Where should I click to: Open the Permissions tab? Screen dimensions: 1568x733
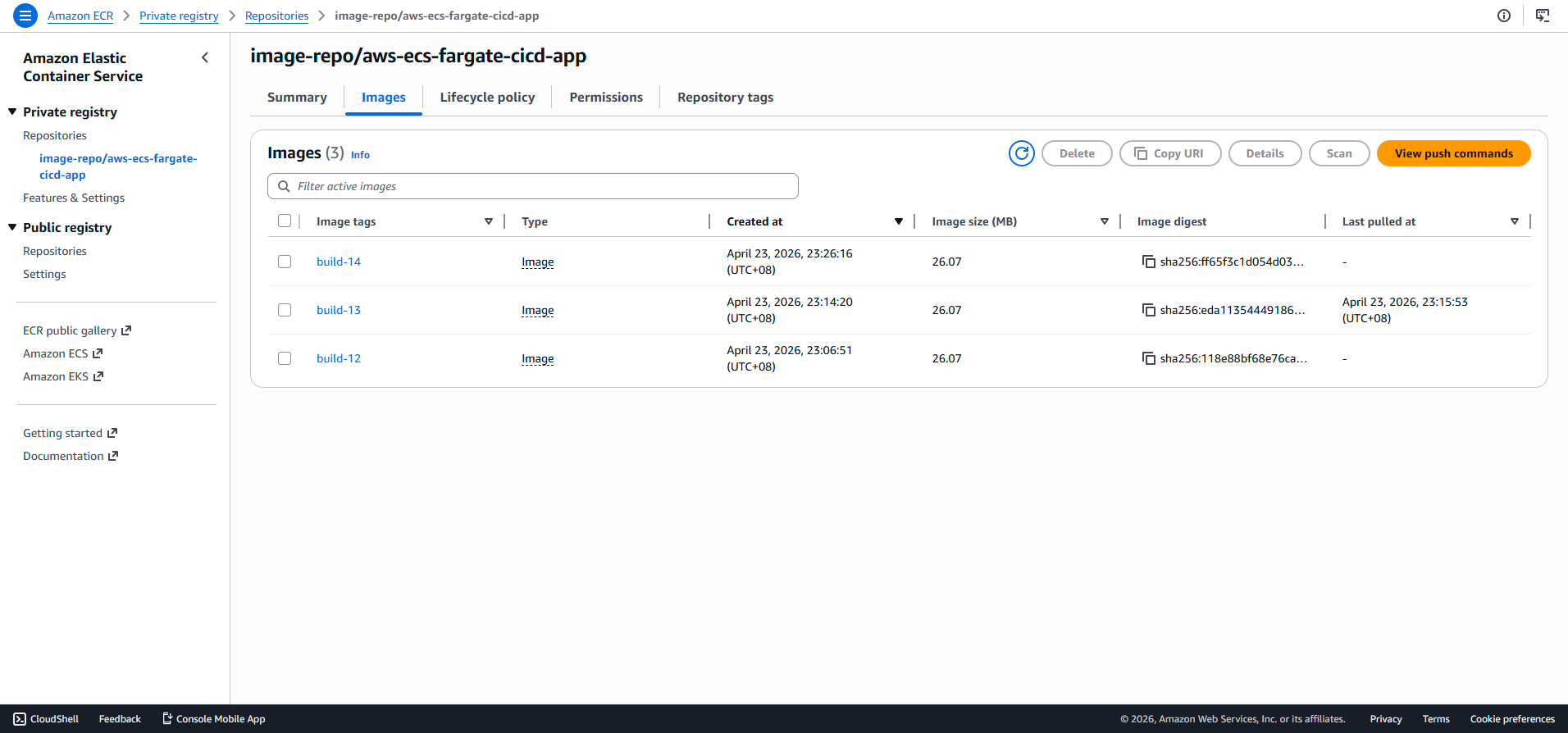pos(606,98)
